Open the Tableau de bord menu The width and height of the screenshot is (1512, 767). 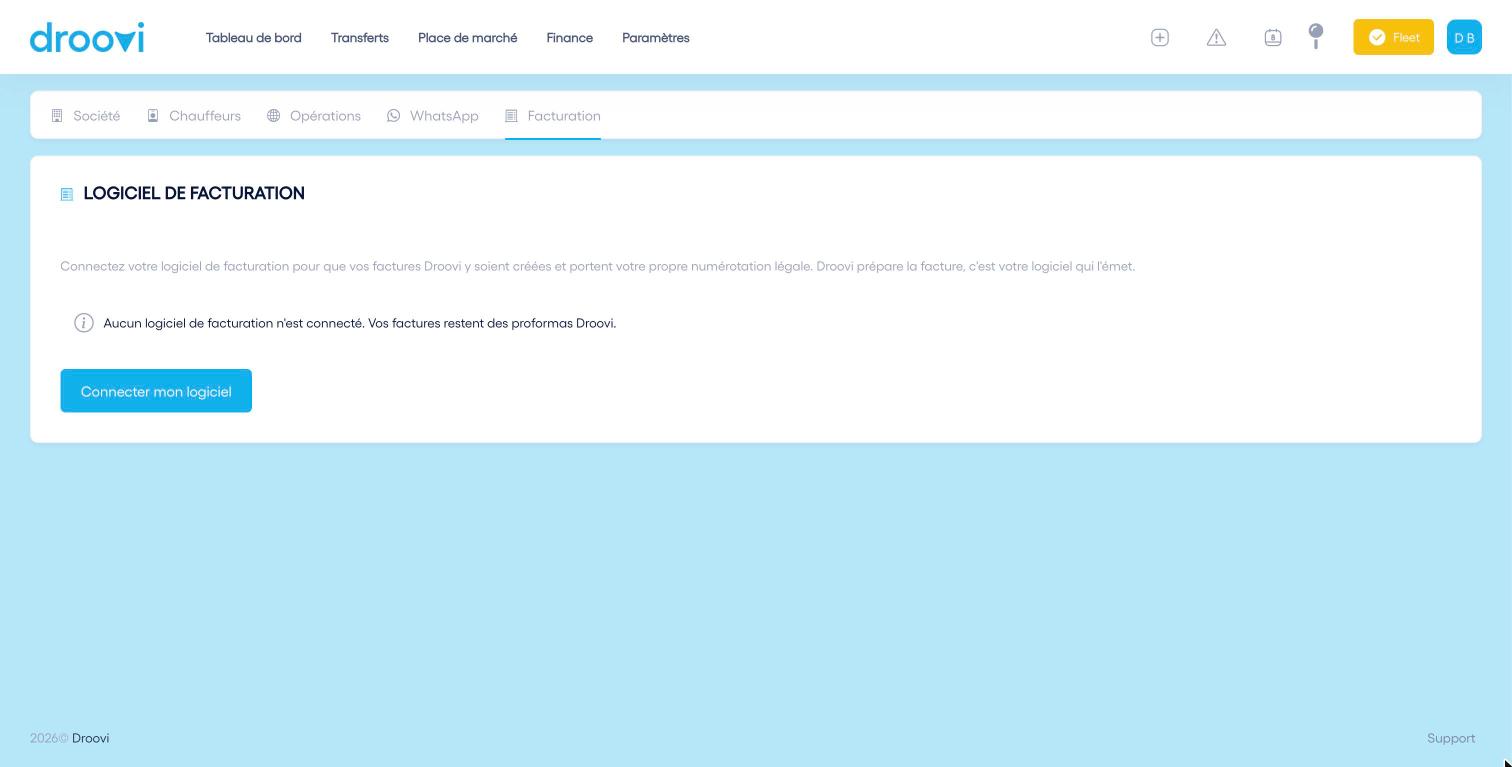point(254,38)
